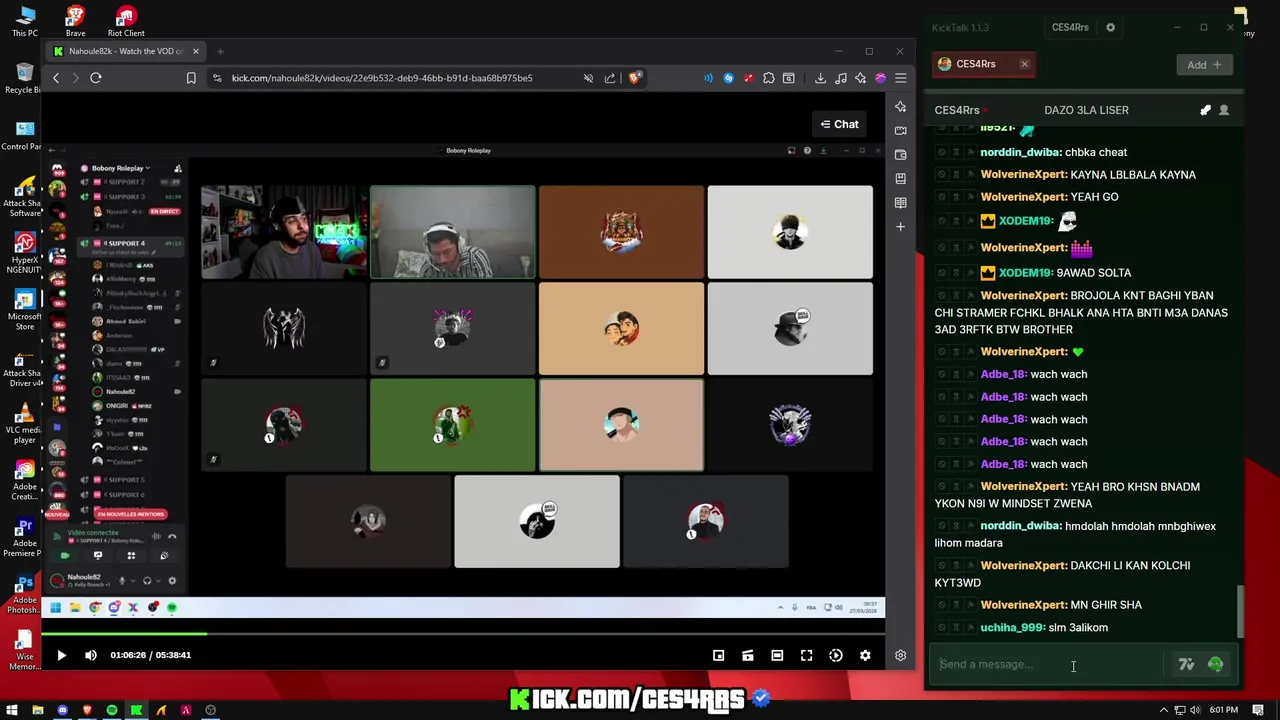The image size is (1280, 720).
Task: Add a new chatroom in KickTalk
Action: (1204, 65)
